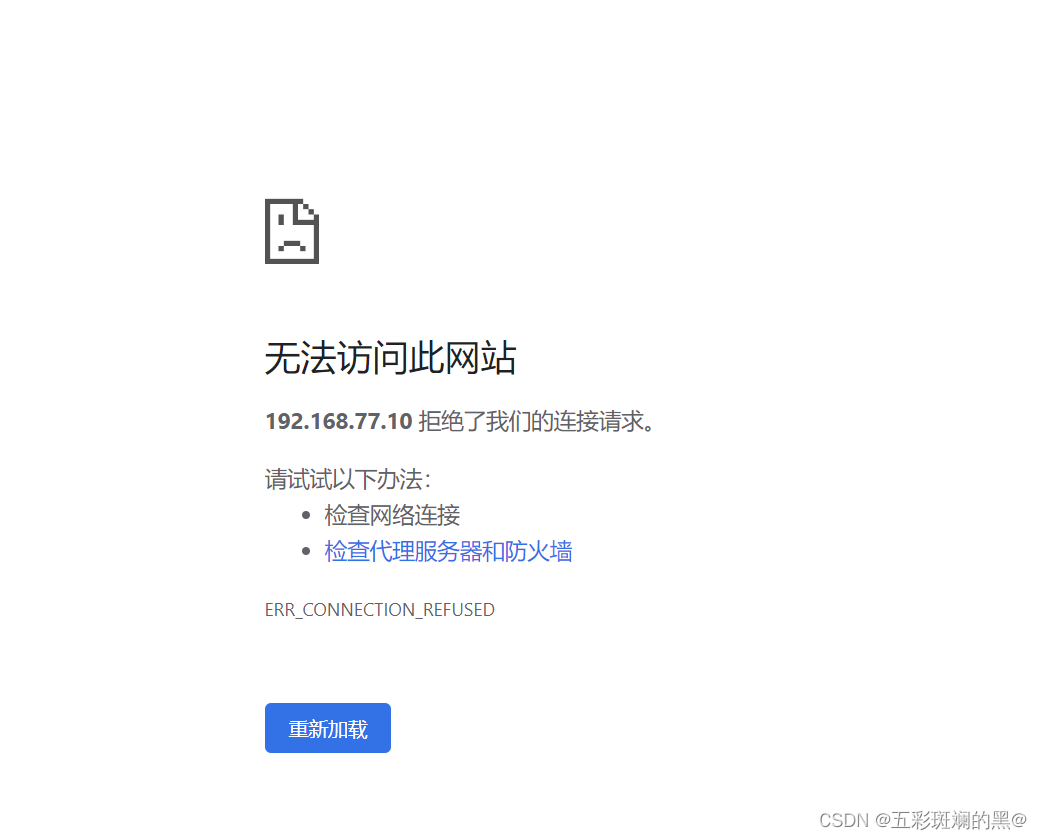
Task: Click the blue 重新加载 reload button
Action: [328, 728]
